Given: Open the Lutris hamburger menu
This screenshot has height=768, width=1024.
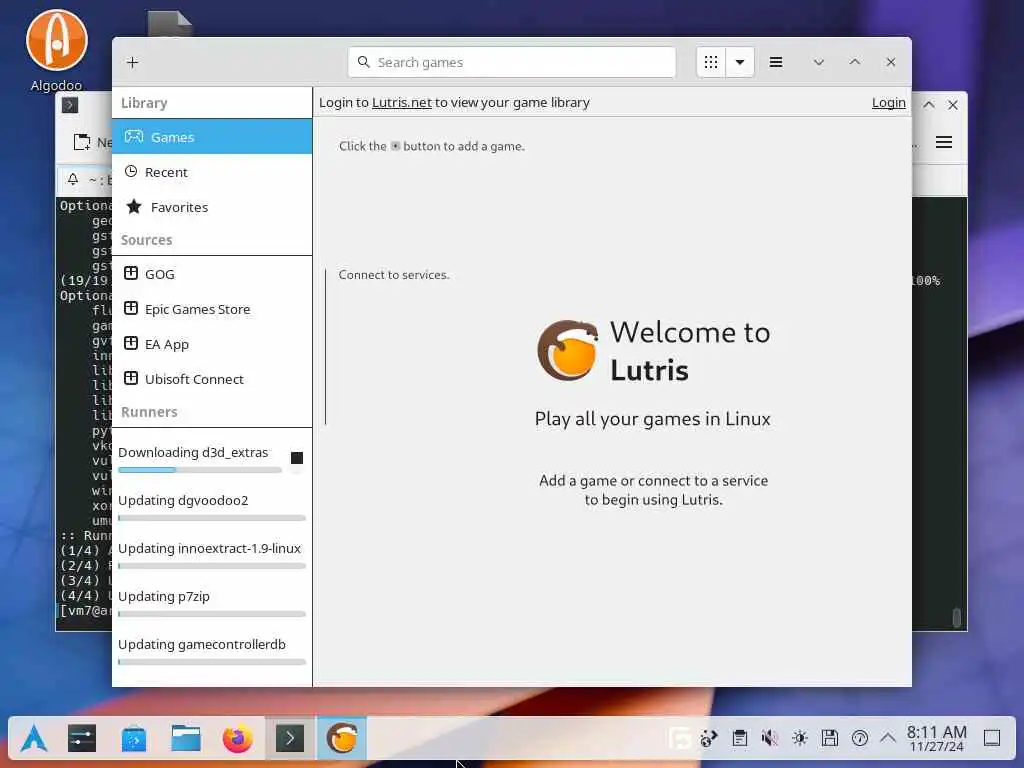Looking at the screenshot, I should click(x=776, y=62).
